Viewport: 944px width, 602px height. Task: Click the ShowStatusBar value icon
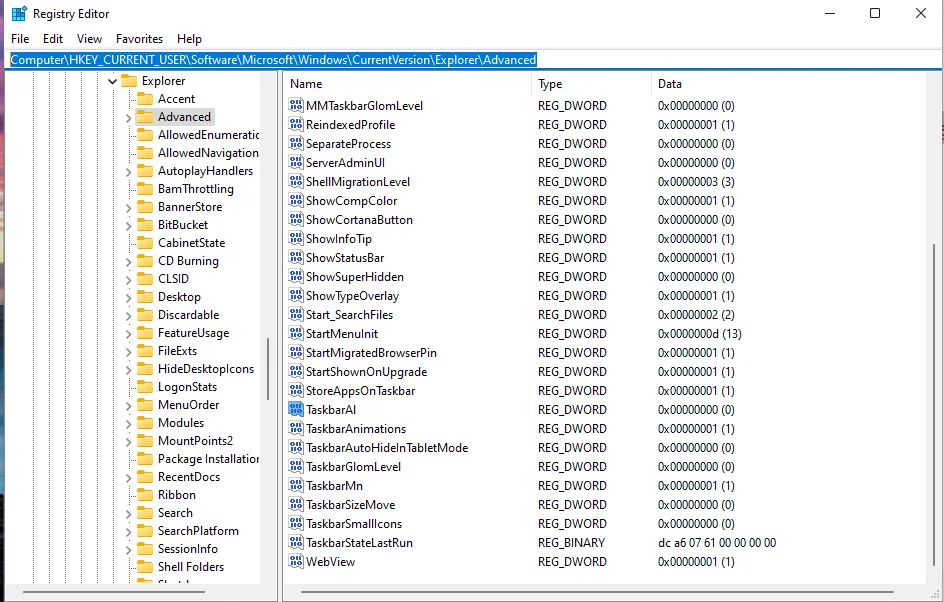coord(296,258)
